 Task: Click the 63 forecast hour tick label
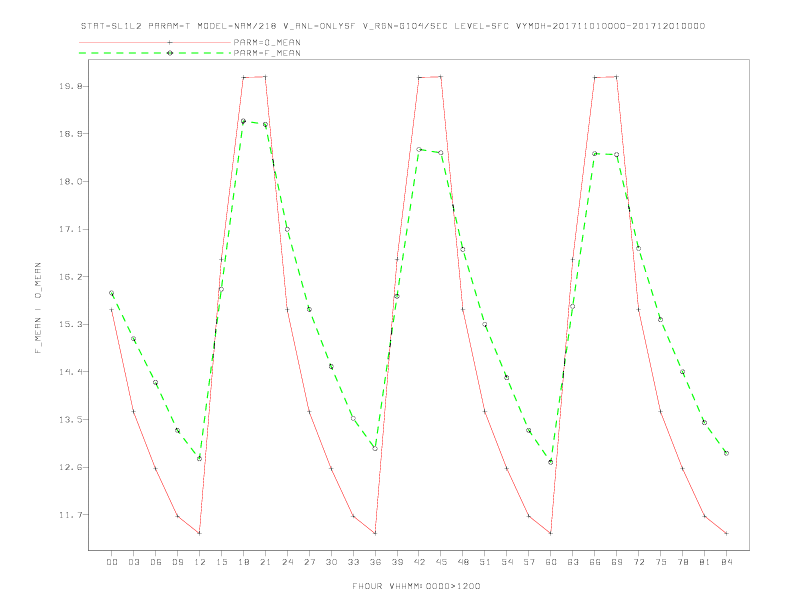(573, 562)
